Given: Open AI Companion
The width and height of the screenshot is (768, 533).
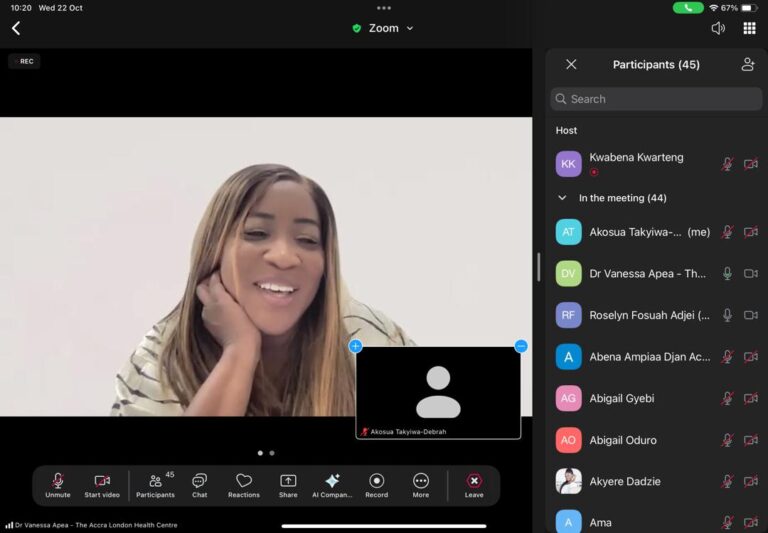Looking at the screenshot, I should click(332, 485).
